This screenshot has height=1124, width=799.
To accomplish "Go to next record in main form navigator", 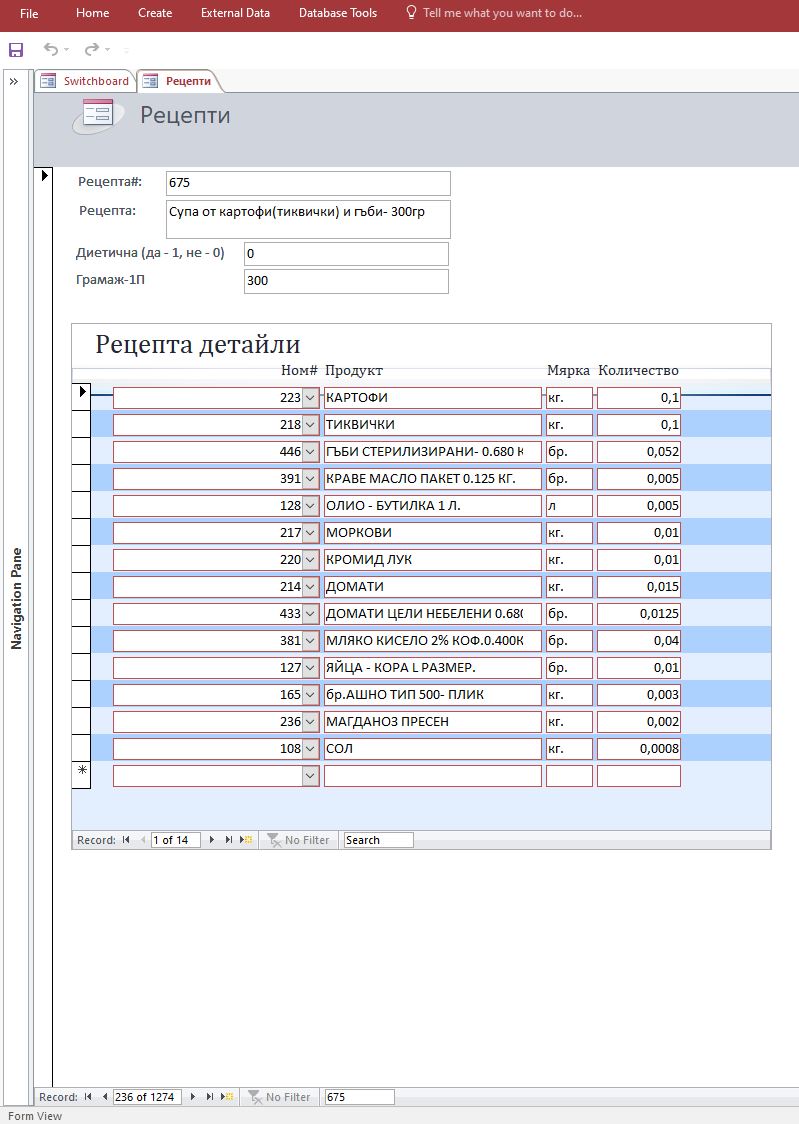I will (193, 1097).
